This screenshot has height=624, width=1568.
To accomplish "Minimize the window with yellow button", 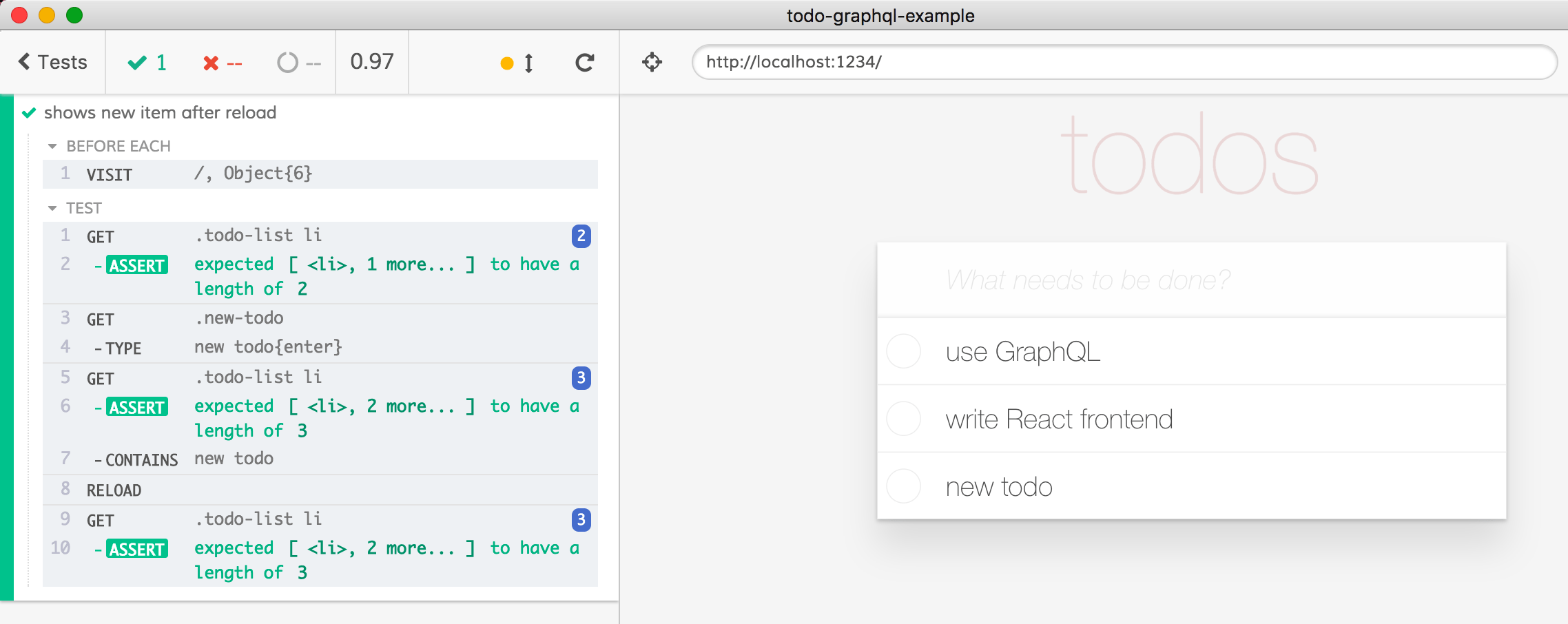I will (x=47, y=15).
